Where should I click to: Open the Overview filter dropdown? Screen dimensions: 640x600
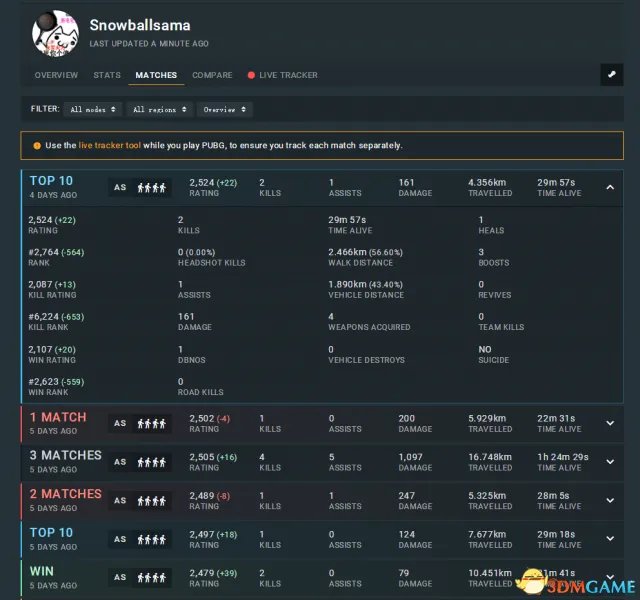pos(224,109)
